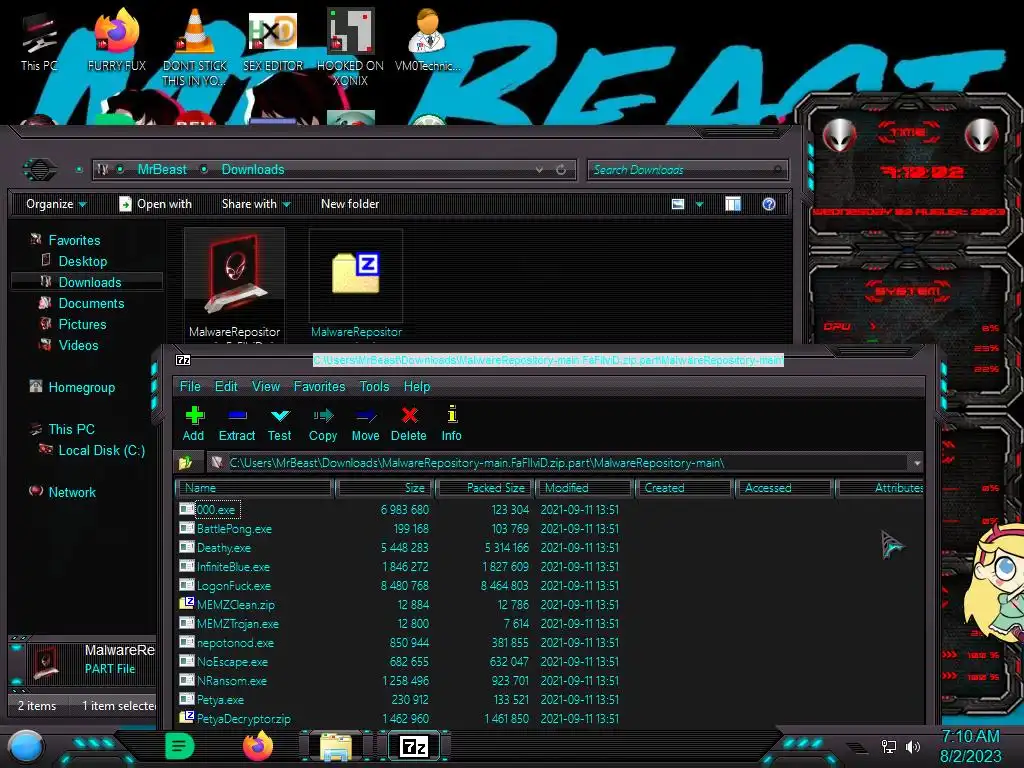This screenshot has width=1024, height=768.
Task: Open the VM0Technic desktop icon
Action: point(427,40)
